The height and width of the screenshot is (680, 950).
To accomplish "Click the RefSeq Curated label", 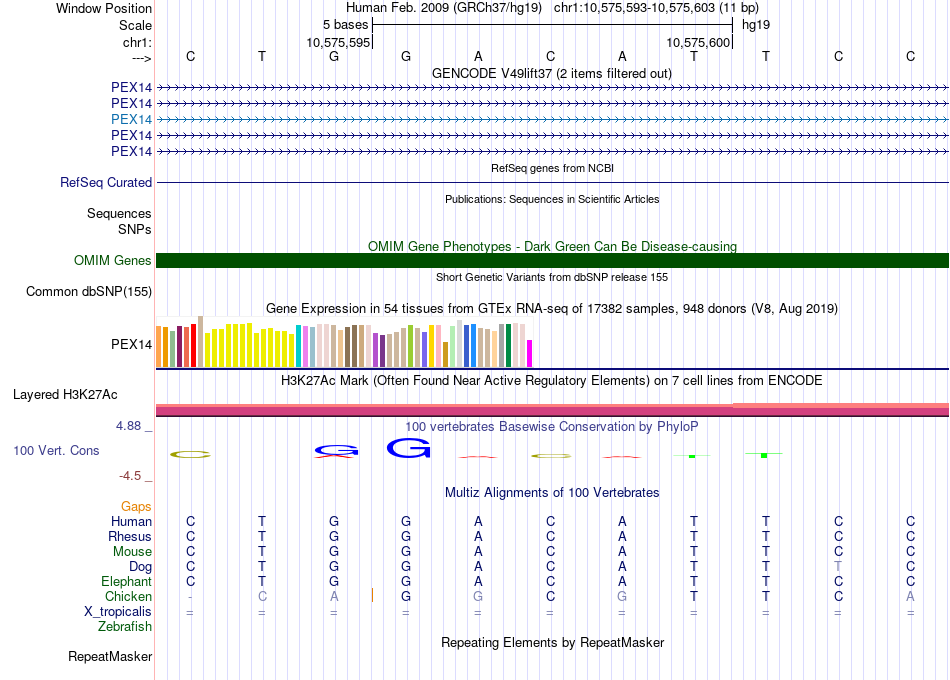I will tap(105, 182).
